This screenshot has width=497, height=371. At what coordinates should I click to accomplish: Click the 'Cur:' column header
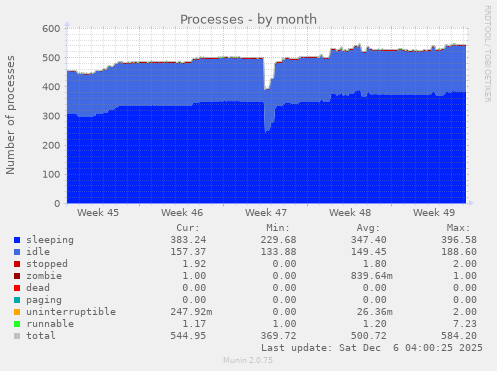pyautogui.click(x=188, y=228)
